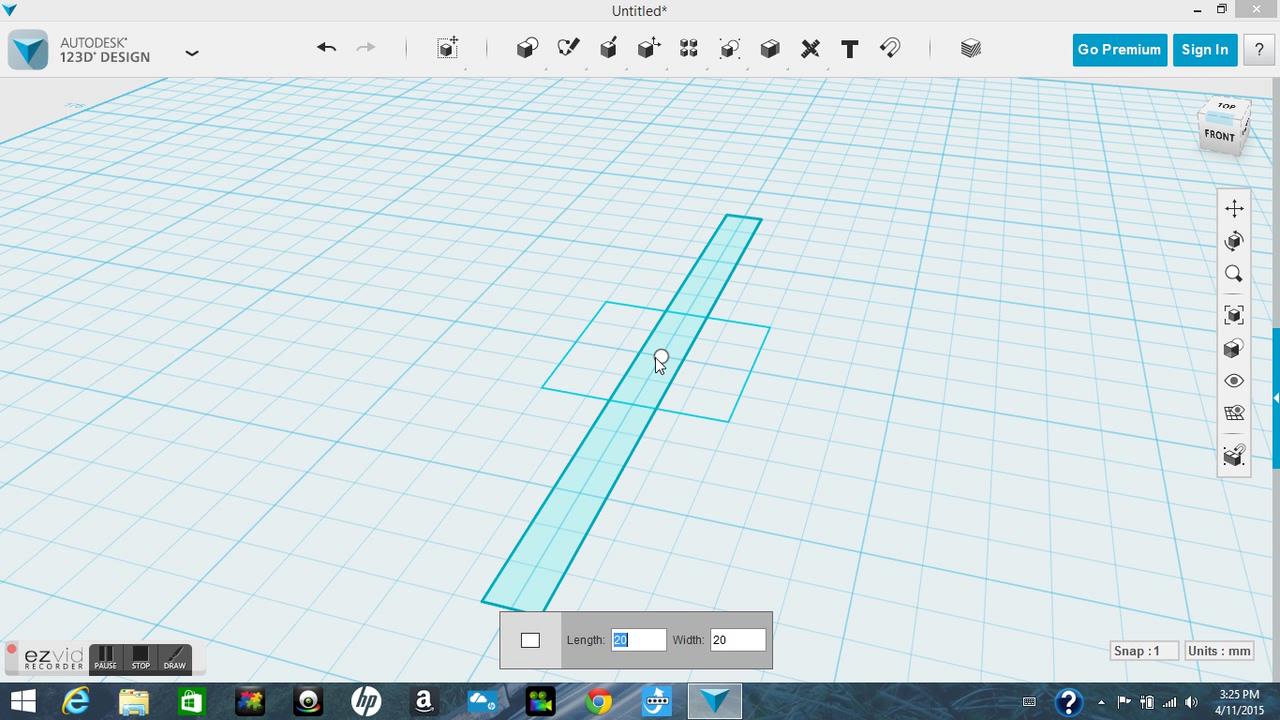Viewport: 1280px width, 720px height.
Task: Open the Sketch tools menu
Action: 568,48
